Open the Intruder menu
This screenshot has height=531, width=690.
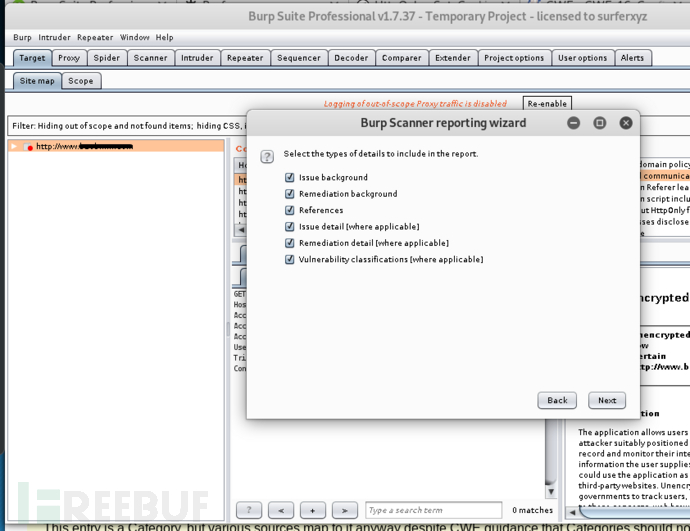[x=54, y=37]
